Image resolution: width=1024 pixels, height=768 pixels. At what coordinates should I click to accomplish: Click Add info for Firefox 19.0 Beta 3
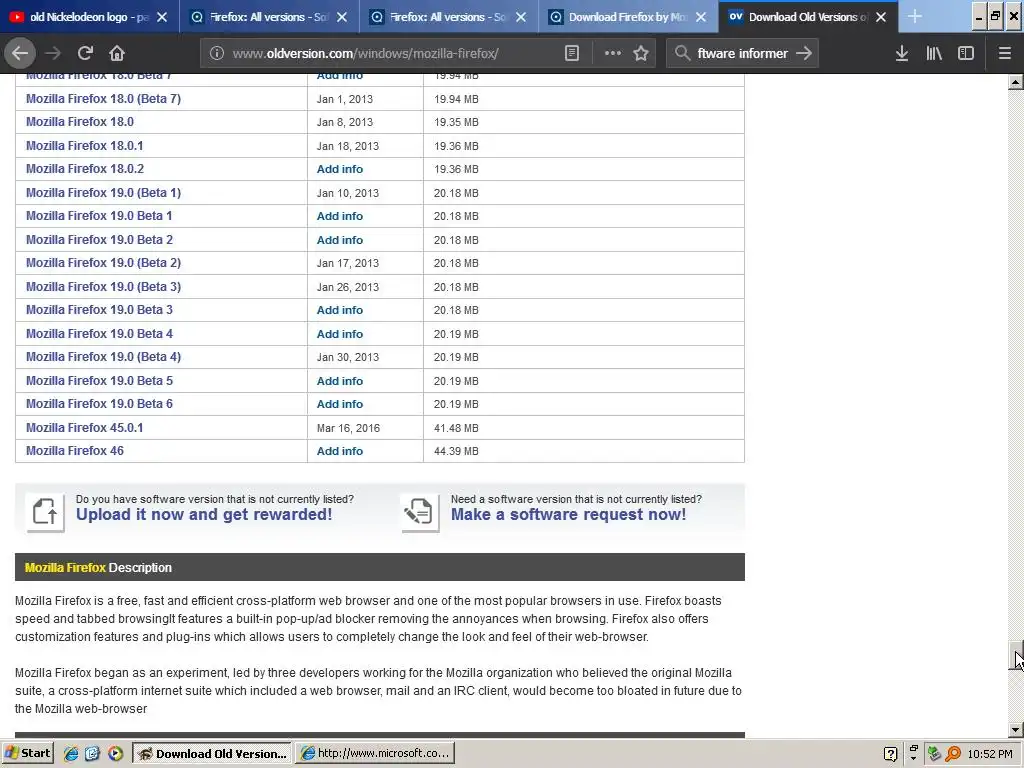click(x=340, y=310)
